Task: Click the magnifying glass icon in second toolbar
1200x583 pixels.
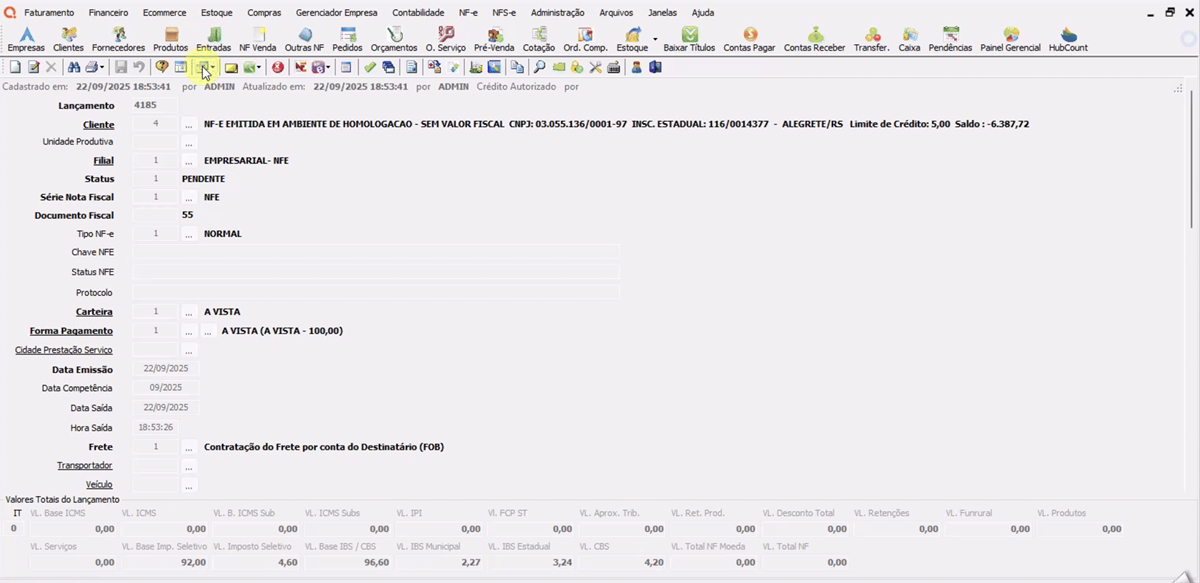Action: 539,68
